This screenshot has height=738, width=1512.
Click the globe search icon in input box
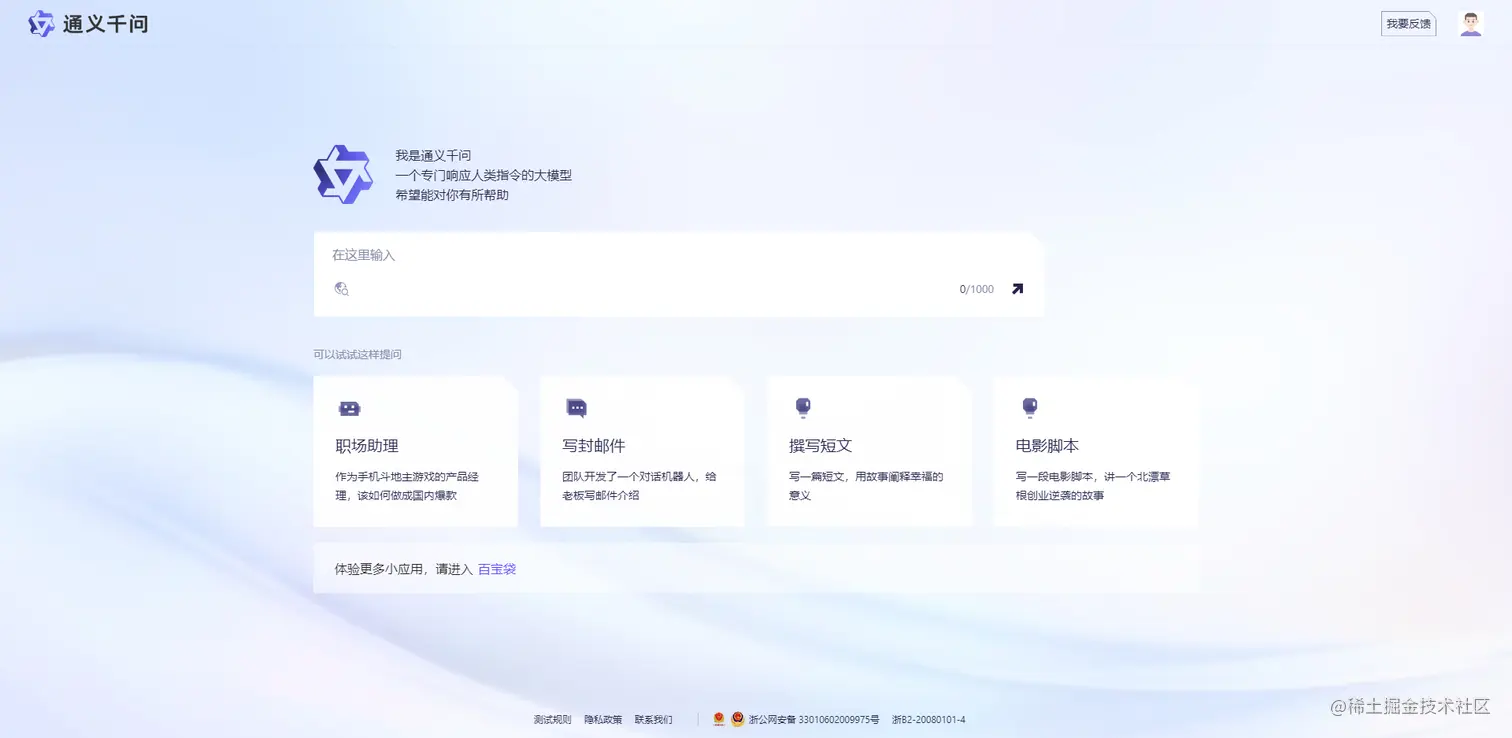341,289
